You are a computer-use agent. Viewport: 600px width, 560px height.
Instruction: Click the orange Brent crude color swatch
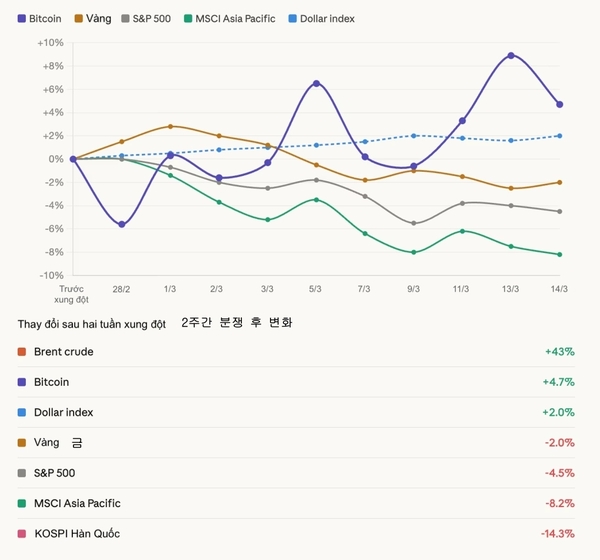23,352
